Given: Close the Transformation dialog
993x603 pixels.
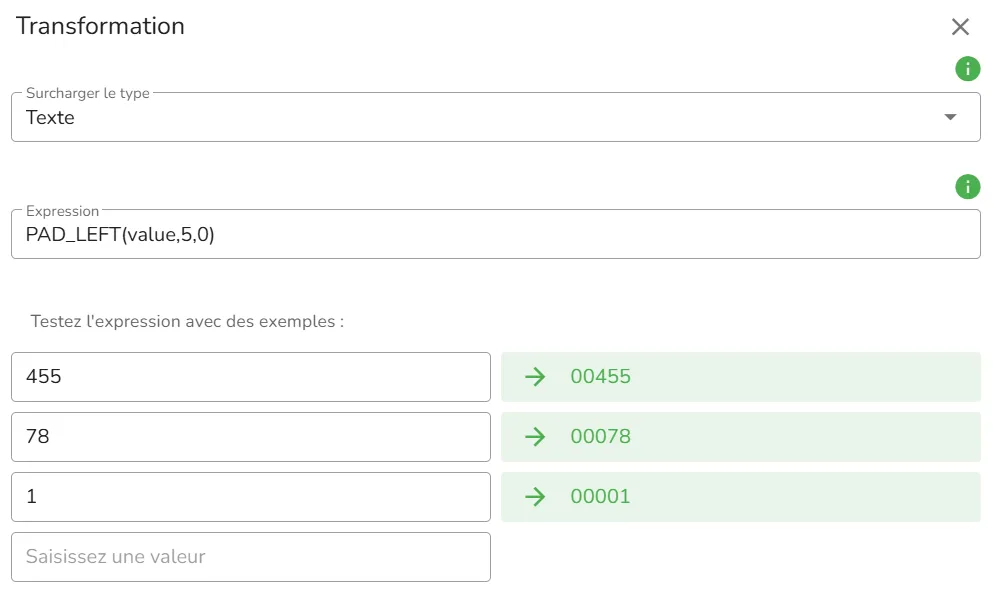Looking at the screenshot, I should pyautogui.click(x=960, y=27).
